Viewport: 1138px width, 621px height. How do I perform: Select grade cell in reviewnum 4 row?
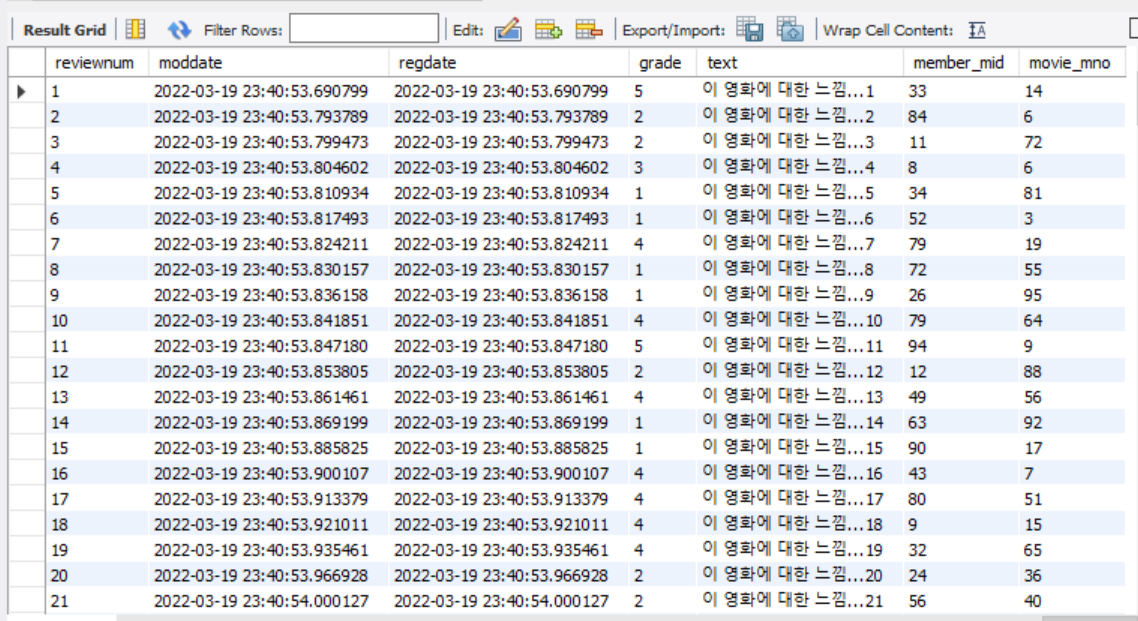[663, 168]
